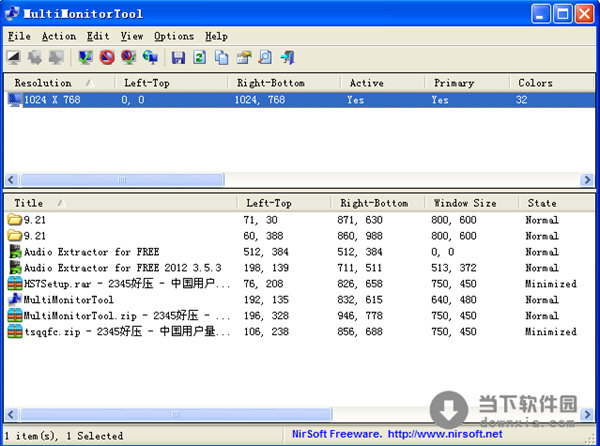Open the View menu
Screen dimensions: 600x446
132,36
